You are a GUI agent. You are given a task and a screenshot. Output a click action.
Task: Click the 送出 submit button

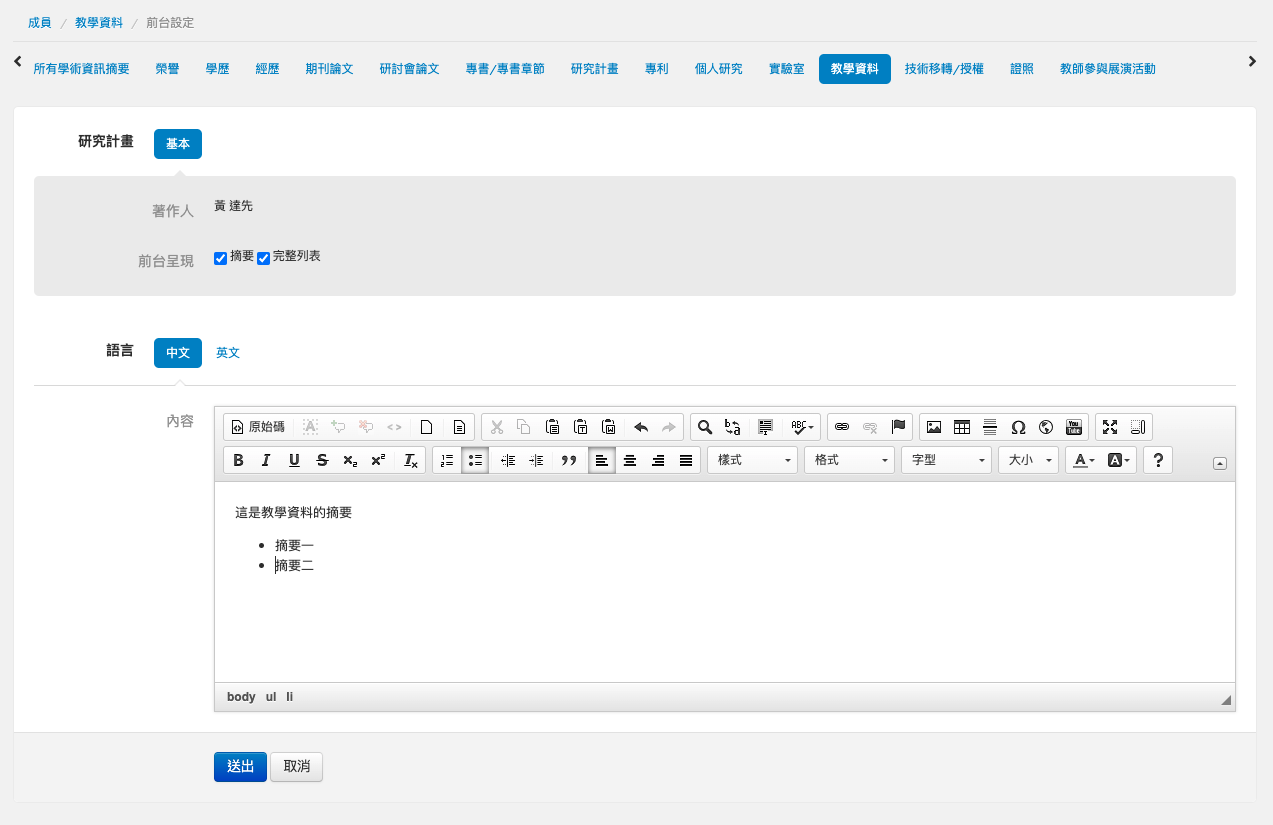[240, 767]
